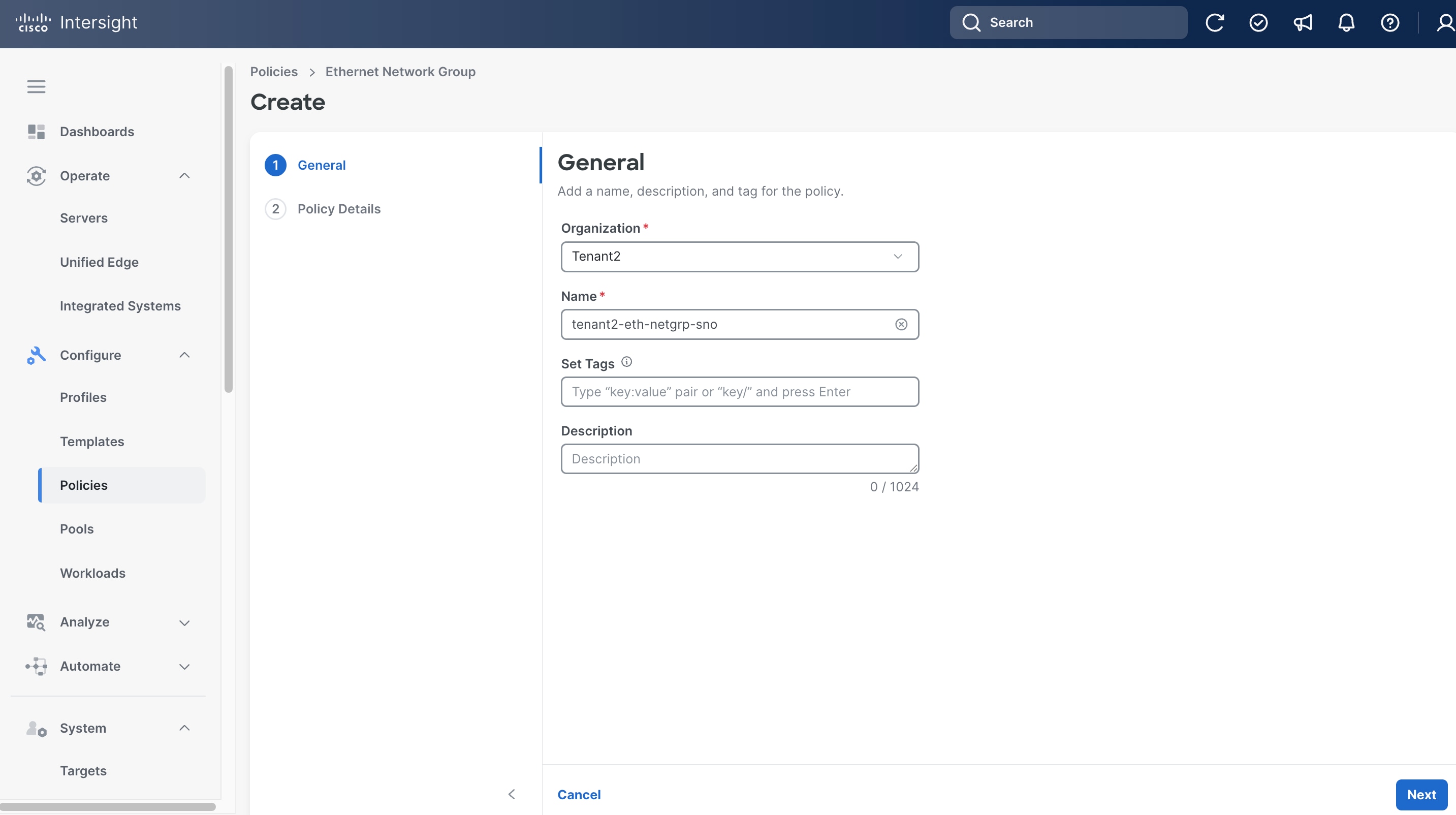Click the top Search box
Viewport: 1456px width, 815px height.
point(1068,22)
